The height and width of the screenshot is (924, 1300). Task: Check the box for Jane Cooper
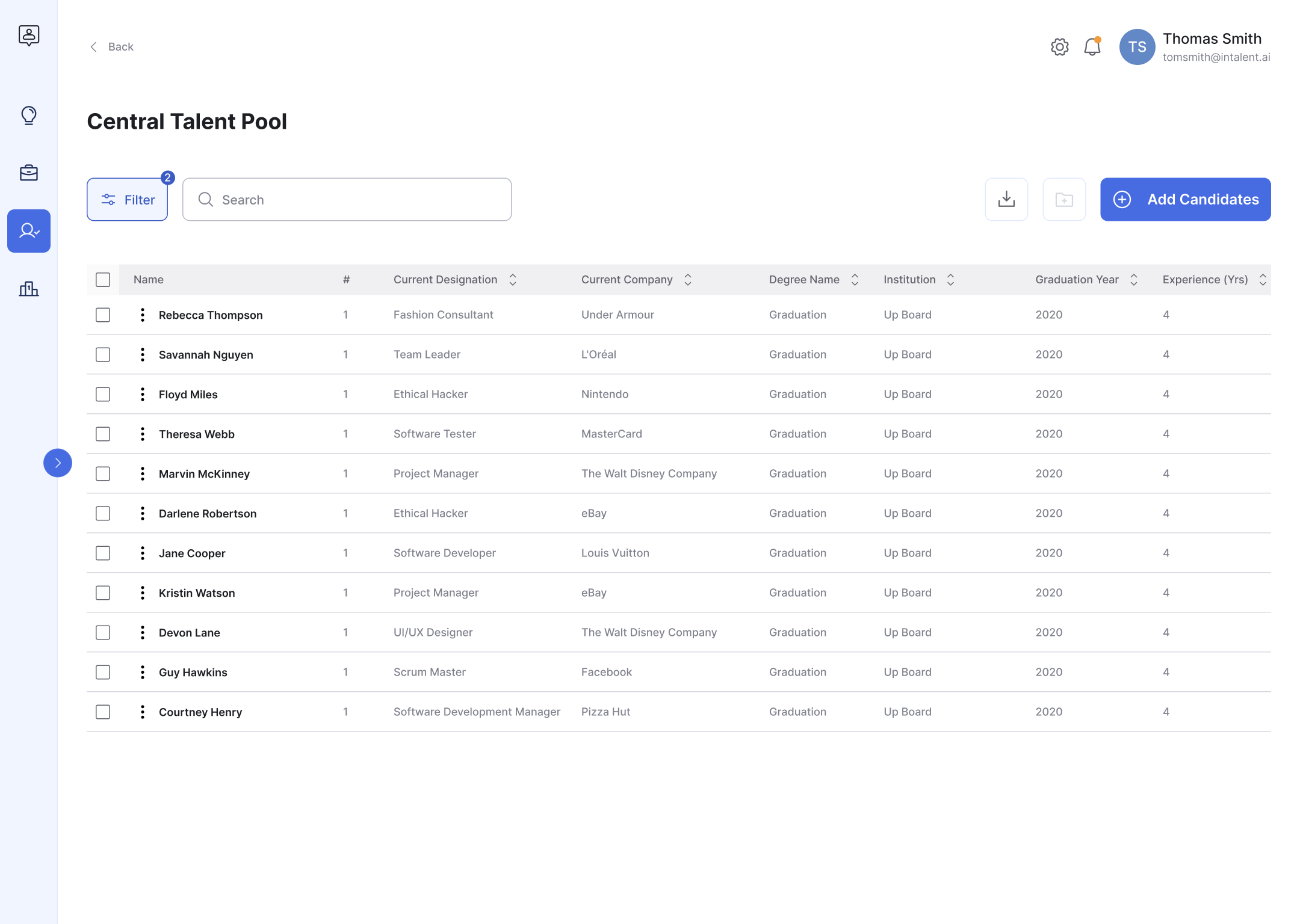pyautogui.click(x=103, y=553)
